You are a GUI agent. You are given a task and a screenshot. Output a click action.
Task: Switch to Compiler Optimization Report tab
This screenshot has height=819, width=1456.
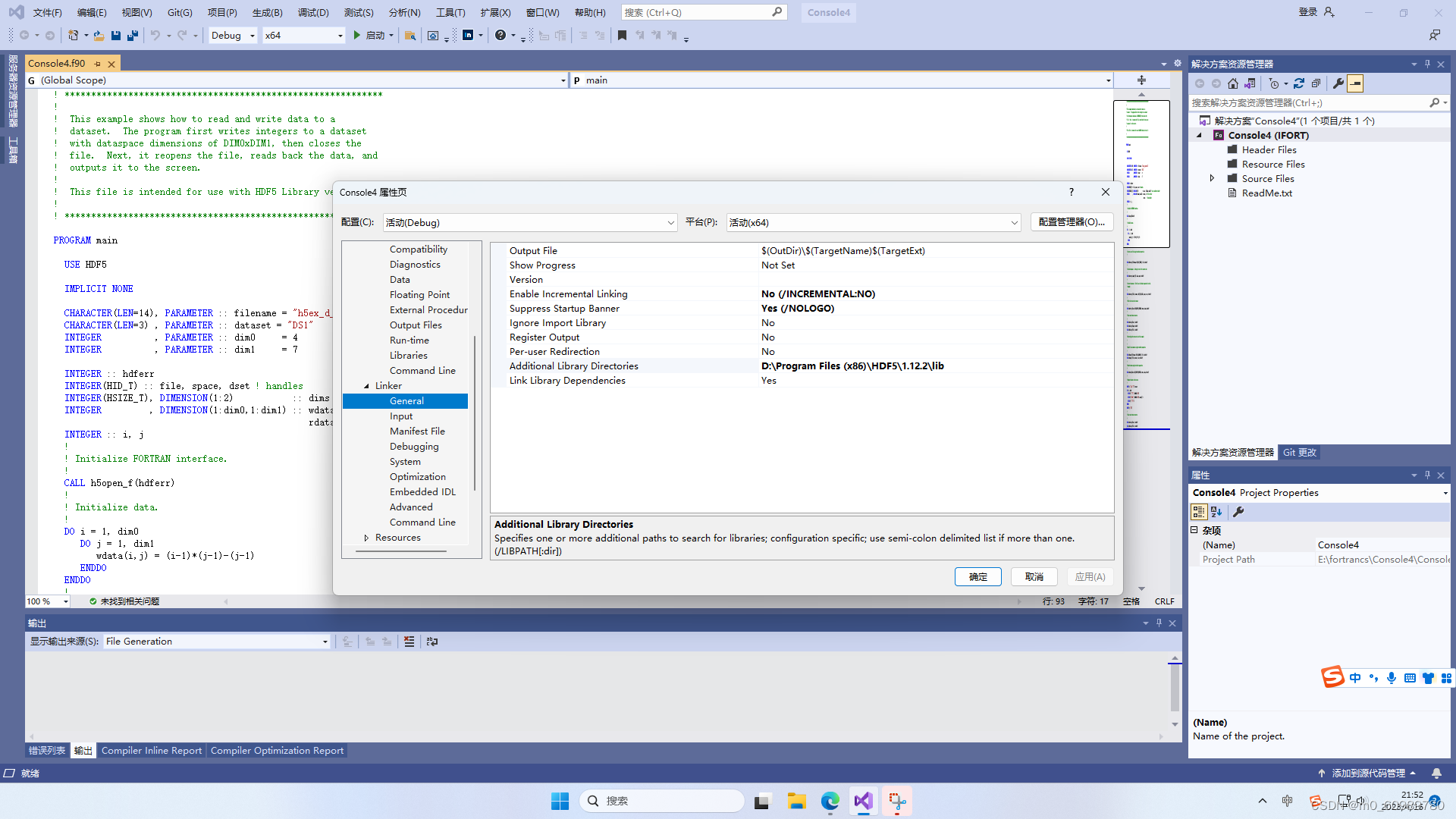277,751
